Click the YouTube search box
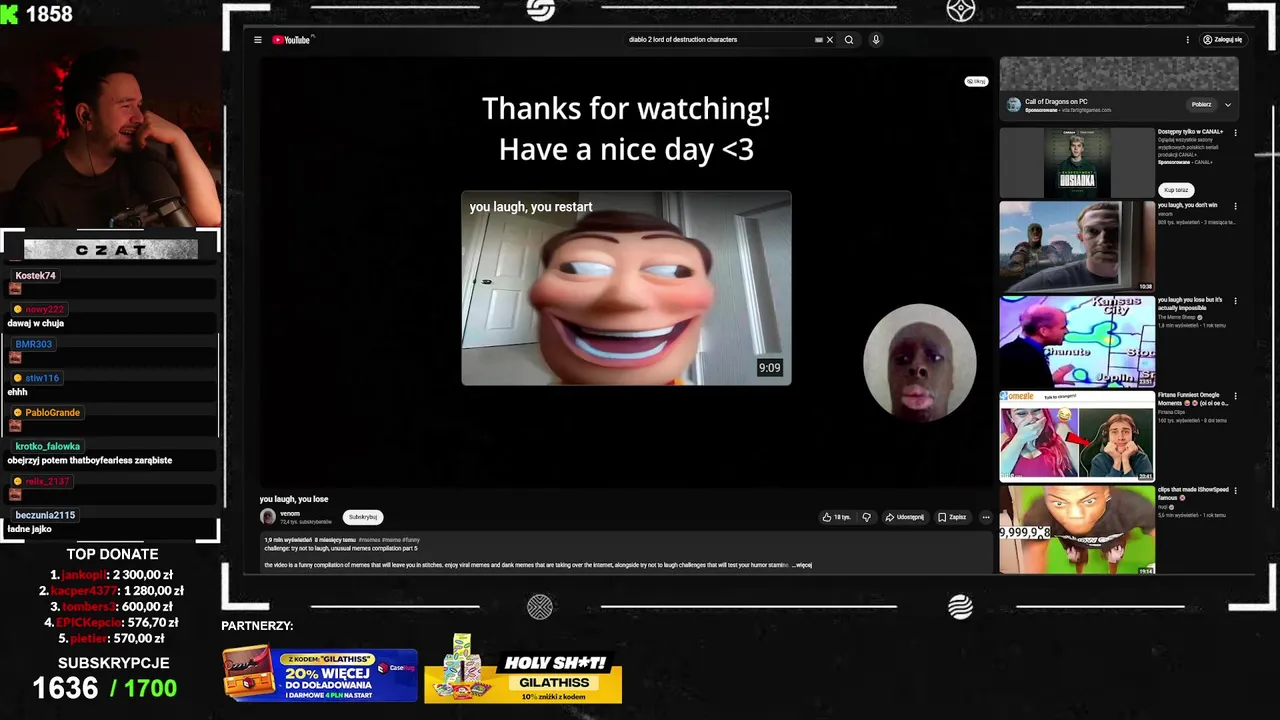Image resolution: width=1280 pixels, height=720 pixels. [x=720, y=40]
